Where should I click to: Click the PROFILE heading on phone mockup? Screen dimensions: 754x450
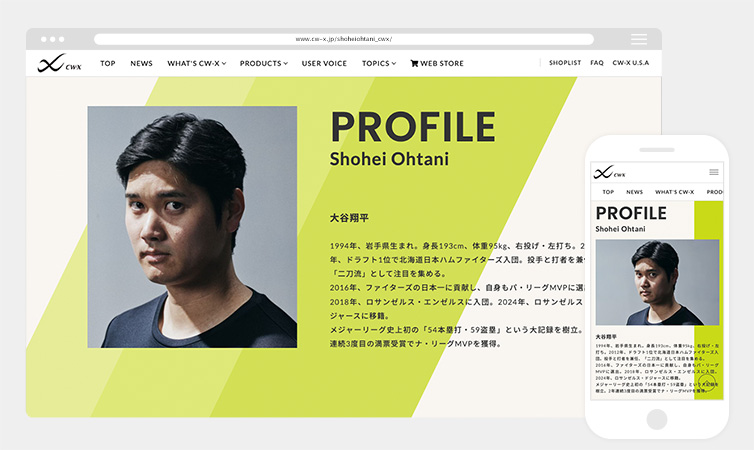click(631, 213)
